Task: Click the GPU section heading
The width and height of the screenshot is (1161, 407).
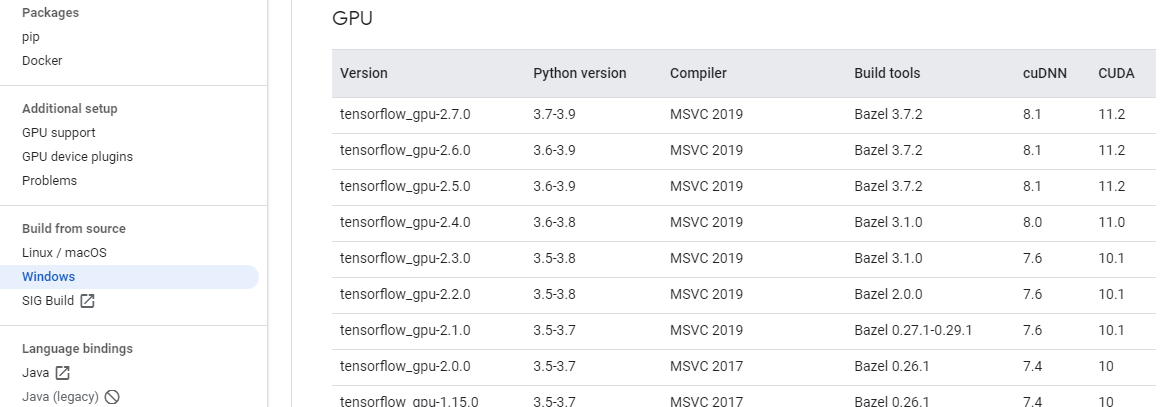Action: 352,18
